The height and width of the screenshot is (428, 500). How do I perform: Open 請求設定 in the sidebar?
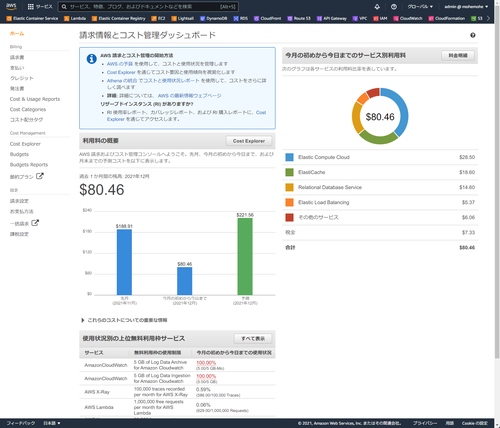[x=19, y=201]
